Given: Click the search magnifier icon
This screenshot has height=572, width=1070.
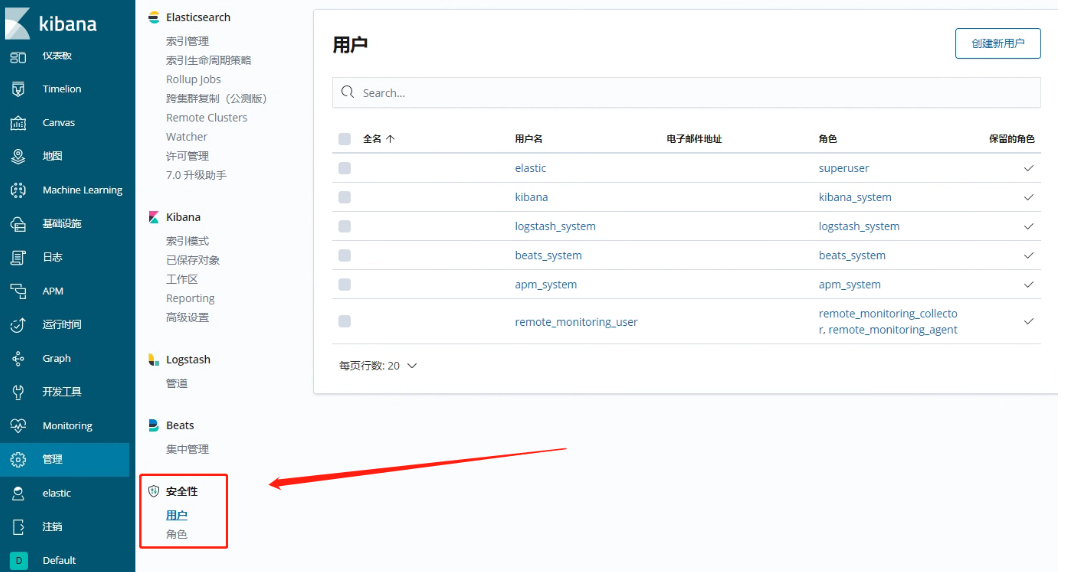Looking at the screenshot, I should 347,92.
